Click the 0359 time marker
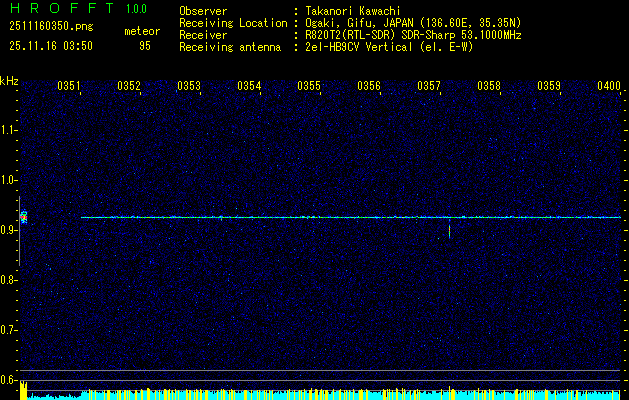 point(549,86)
